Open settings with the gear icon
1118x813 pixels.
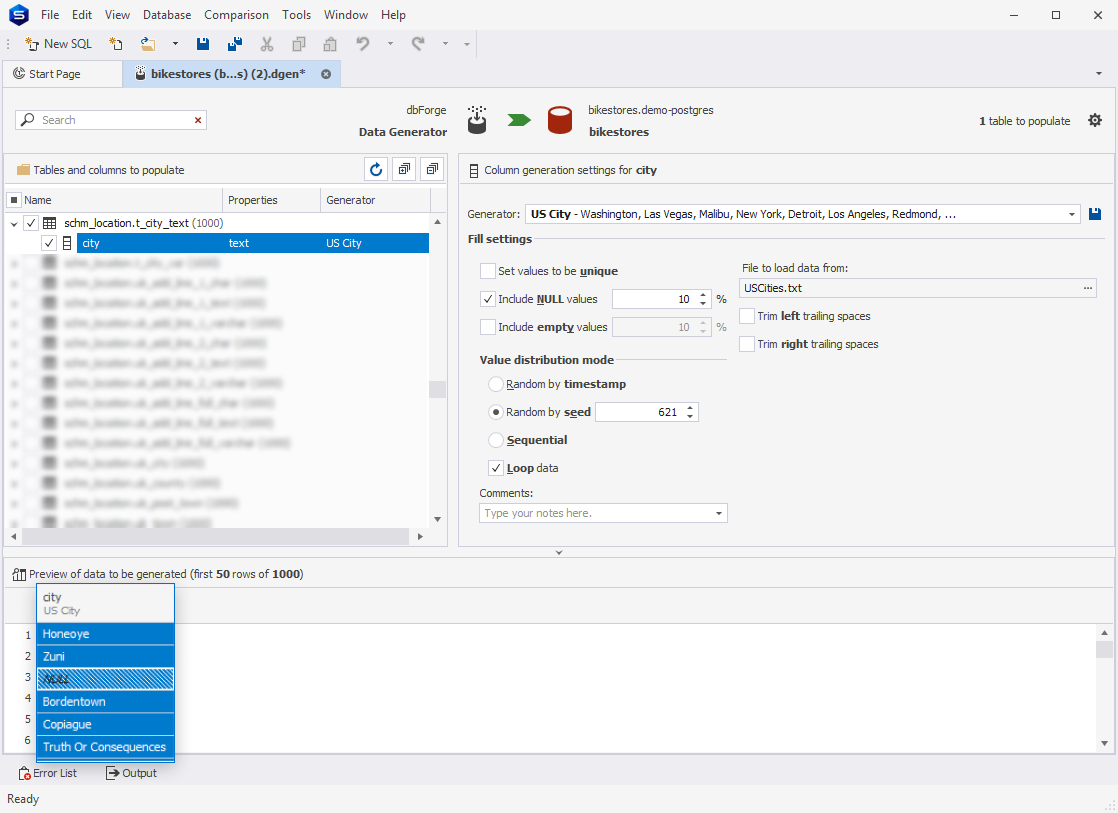(1094, 121)
